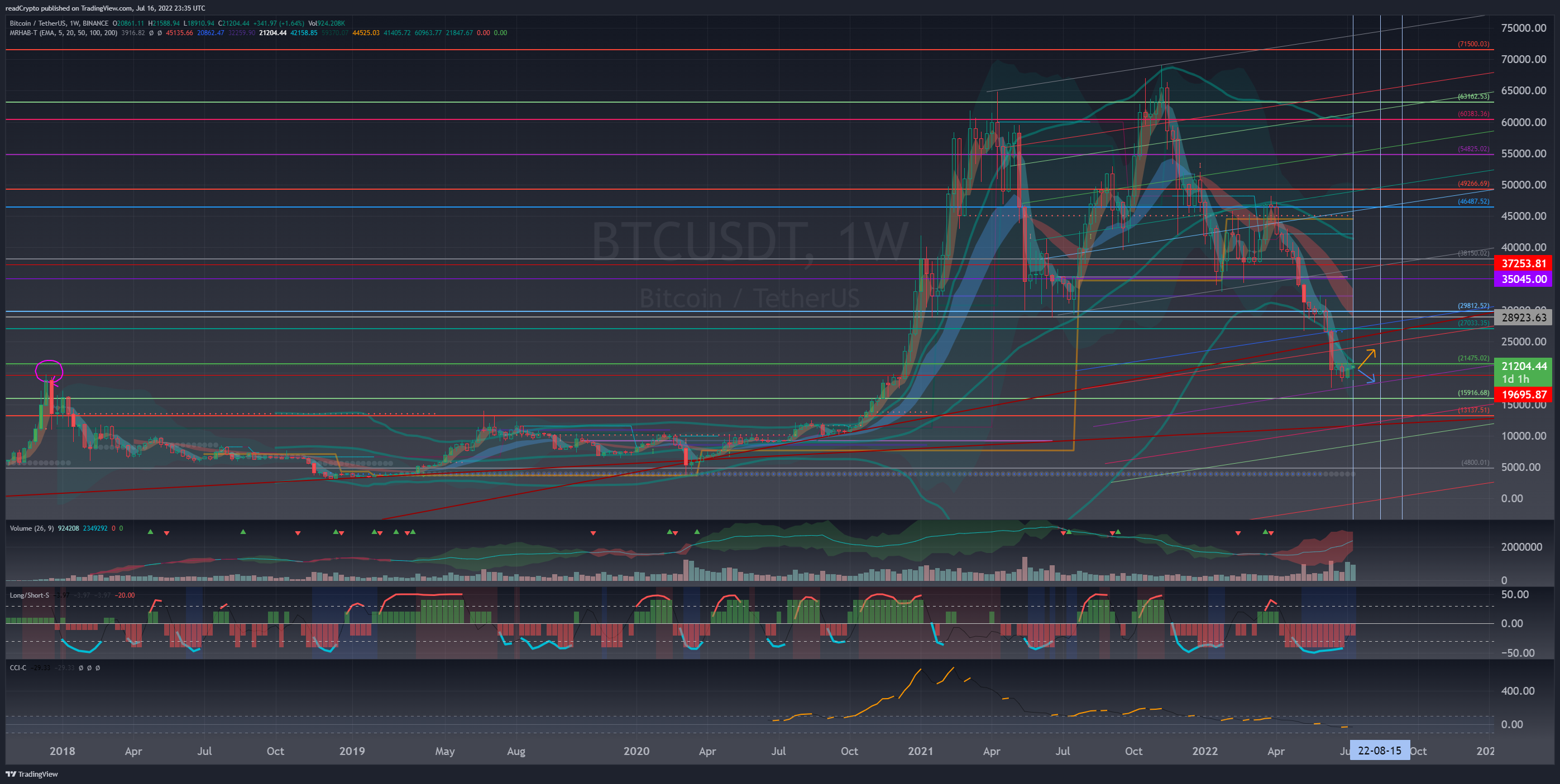Screen dimensions: 1560x784
Task: Click the 60000.00 price axis label
Action: (1524, 122)
